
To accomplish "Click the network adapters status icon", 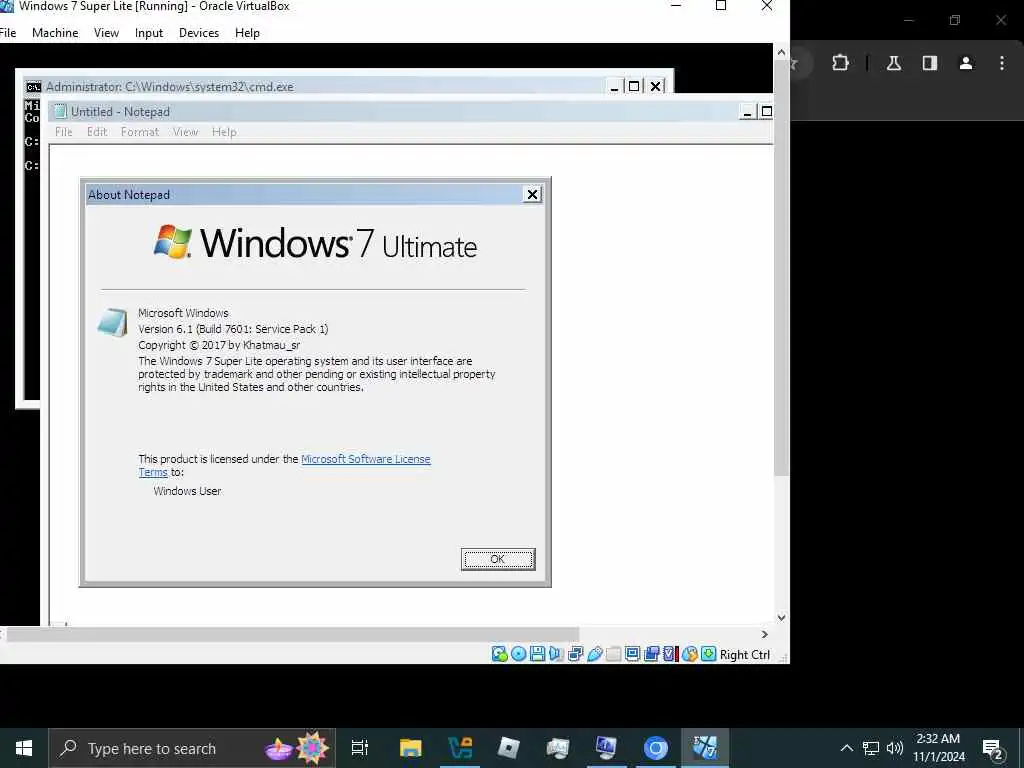I will (x=575, y=654).
